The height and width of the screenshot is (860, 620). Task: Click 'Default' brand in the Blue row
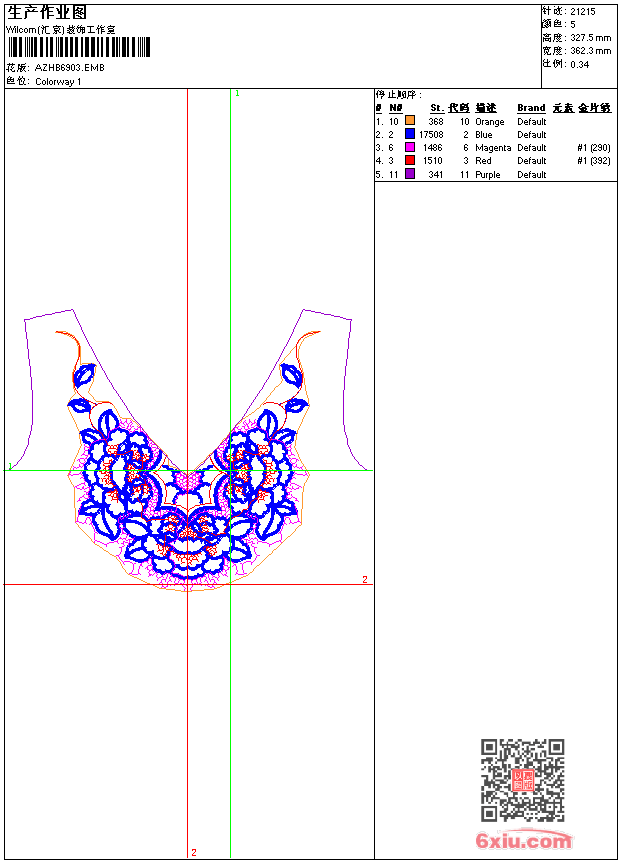[532, 135]
